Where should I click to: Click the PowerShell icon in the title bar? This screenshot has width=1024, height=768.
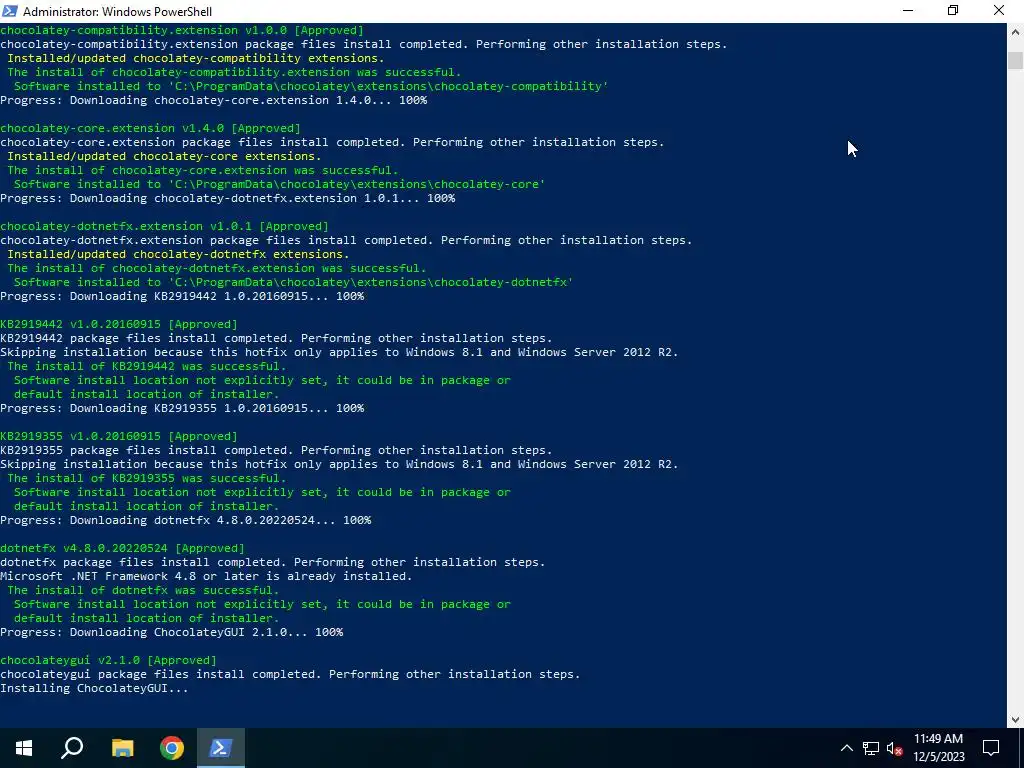10,11
